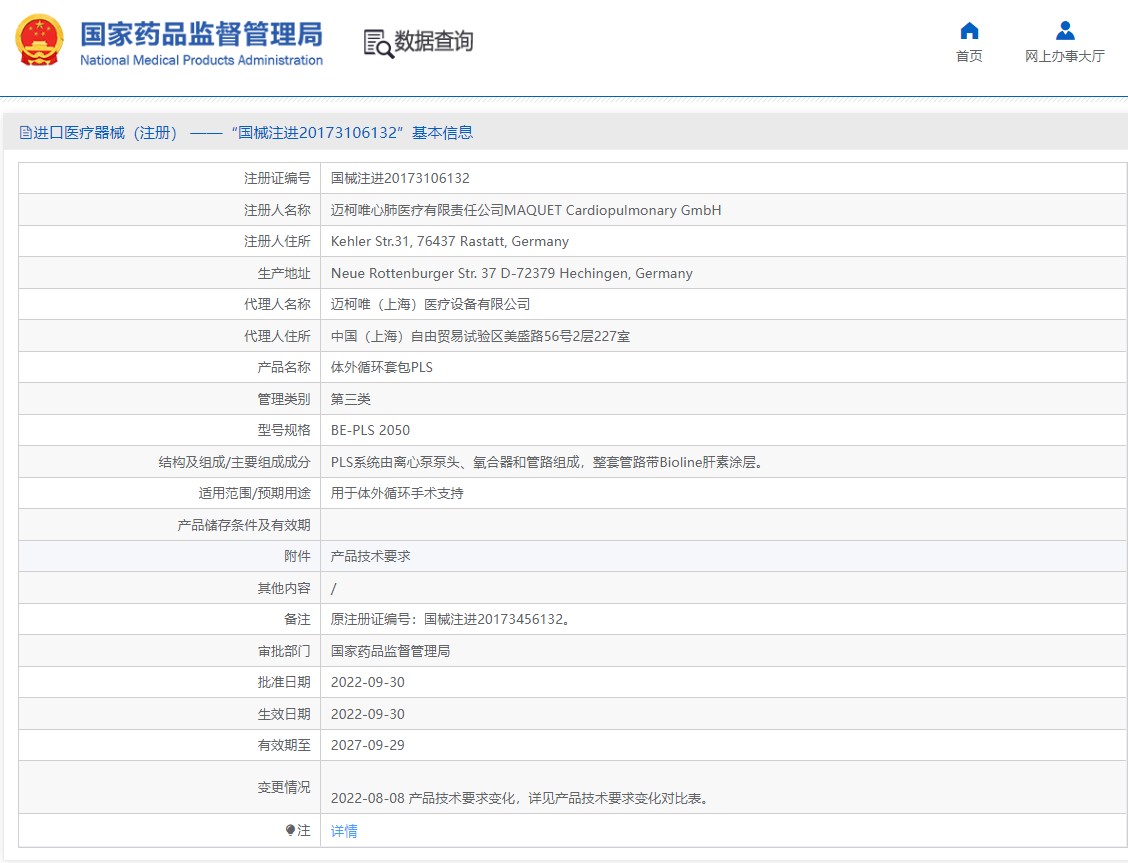
Task: Click the document icon before 进口医疗器械 header
Action: click(25, 133)
